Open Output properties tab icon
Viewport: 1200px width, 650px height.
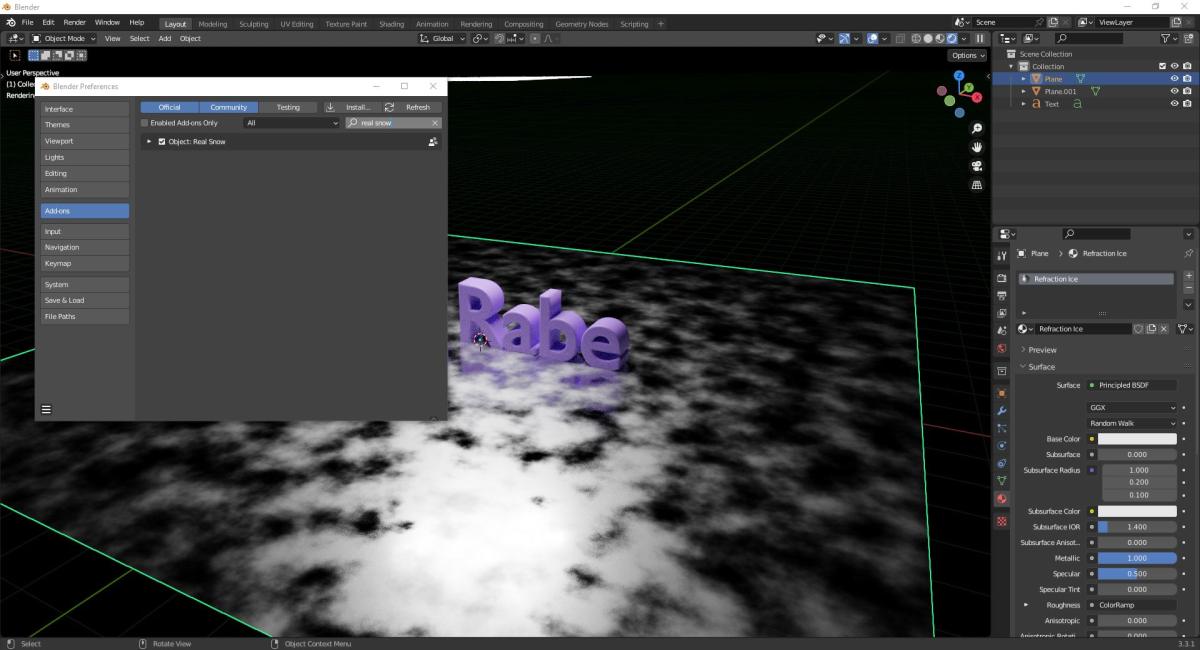click(1001, 296)
